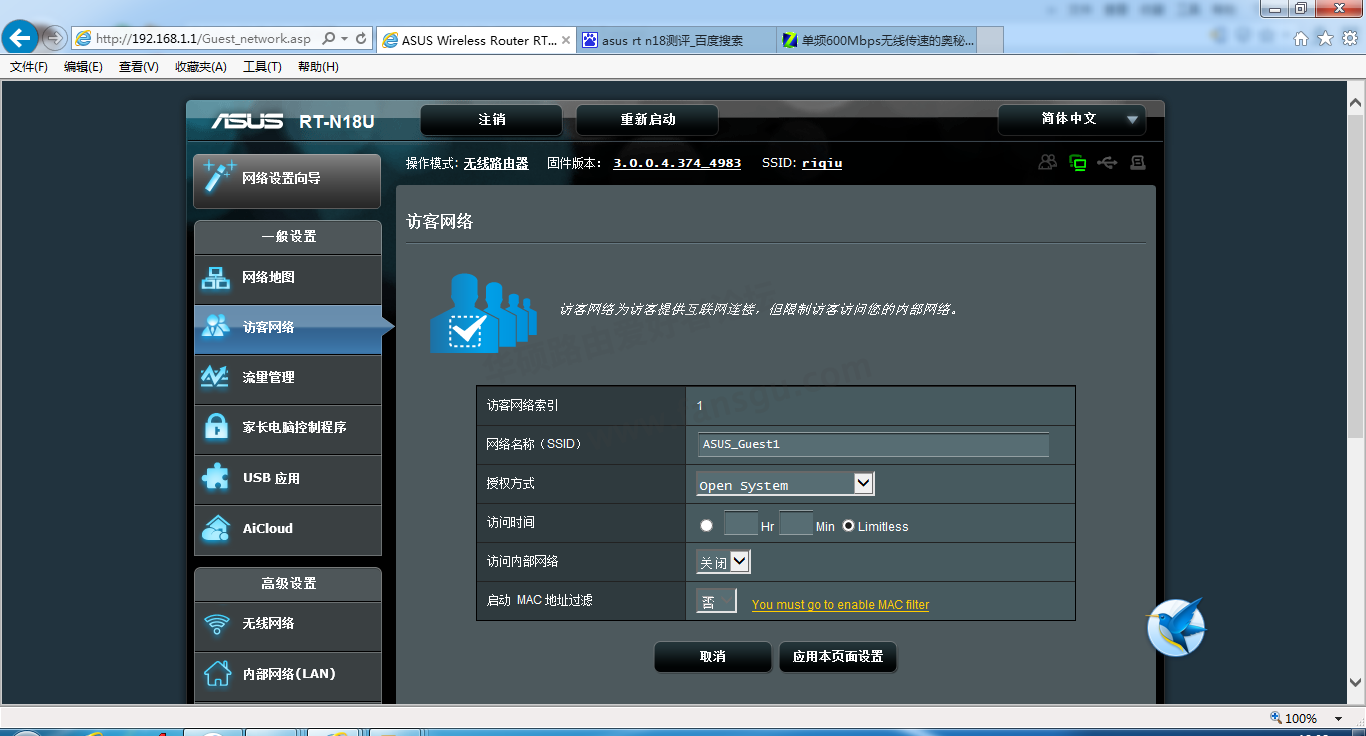Click the 重新启动 reboot button
The height and width of the screenshot is (736, 1366).
647,120
